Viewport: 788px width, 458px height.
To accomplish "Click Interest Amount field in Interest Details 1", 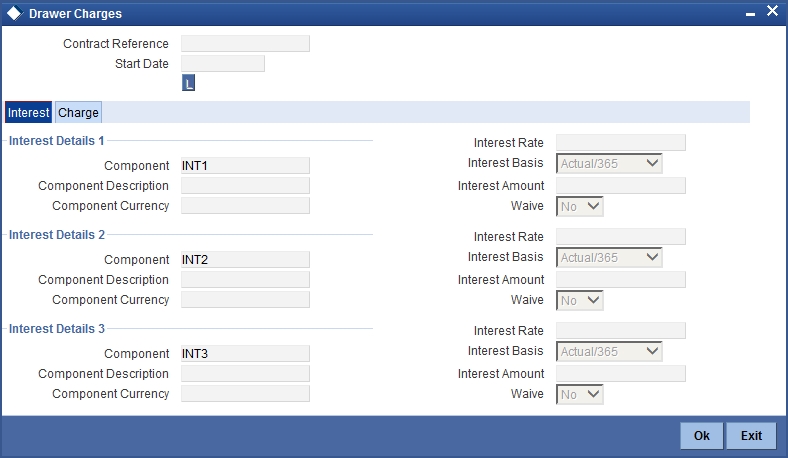I will [x=621, y=186].
